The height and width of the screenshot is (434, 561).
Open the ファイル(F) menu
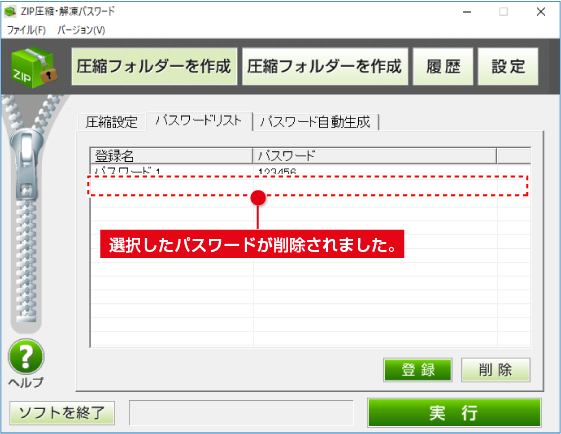pyautogui.click(x=26, y=30)
